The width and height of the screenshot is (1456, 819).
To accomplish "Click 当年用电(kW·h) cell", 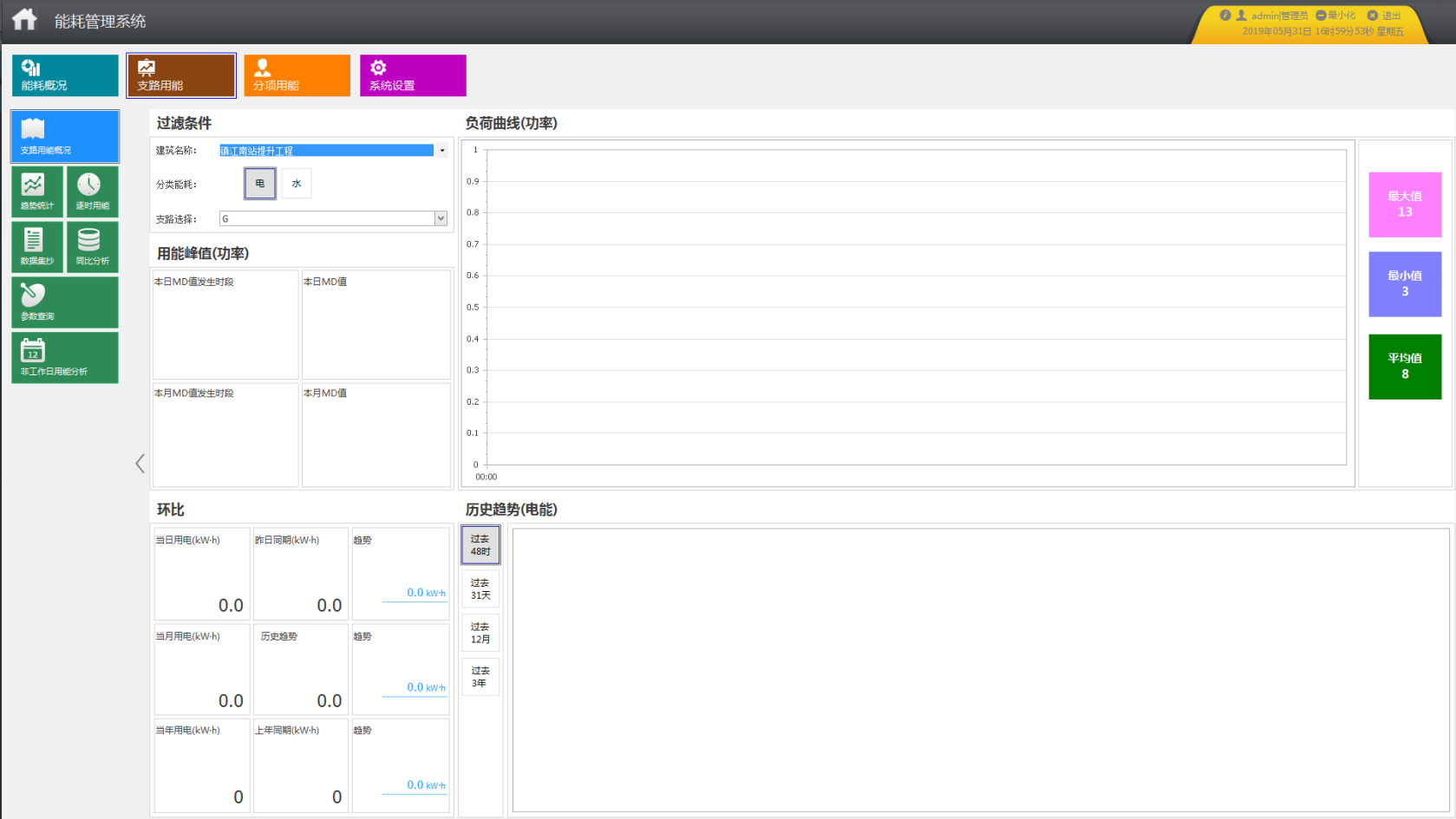I will point(202,765).
